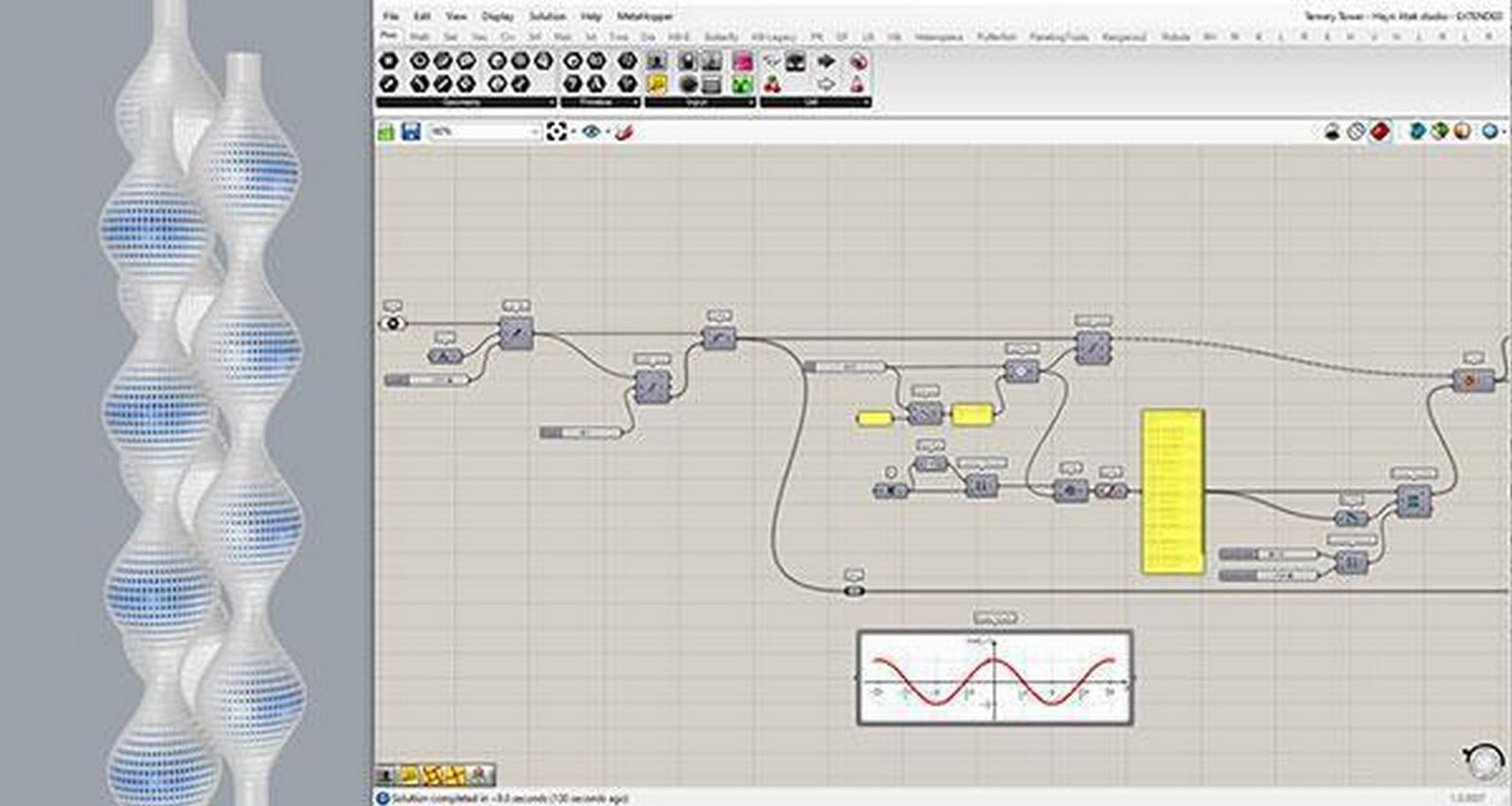
Task: Click the slider wired under the eye parameter
Action: coord(427,380)
